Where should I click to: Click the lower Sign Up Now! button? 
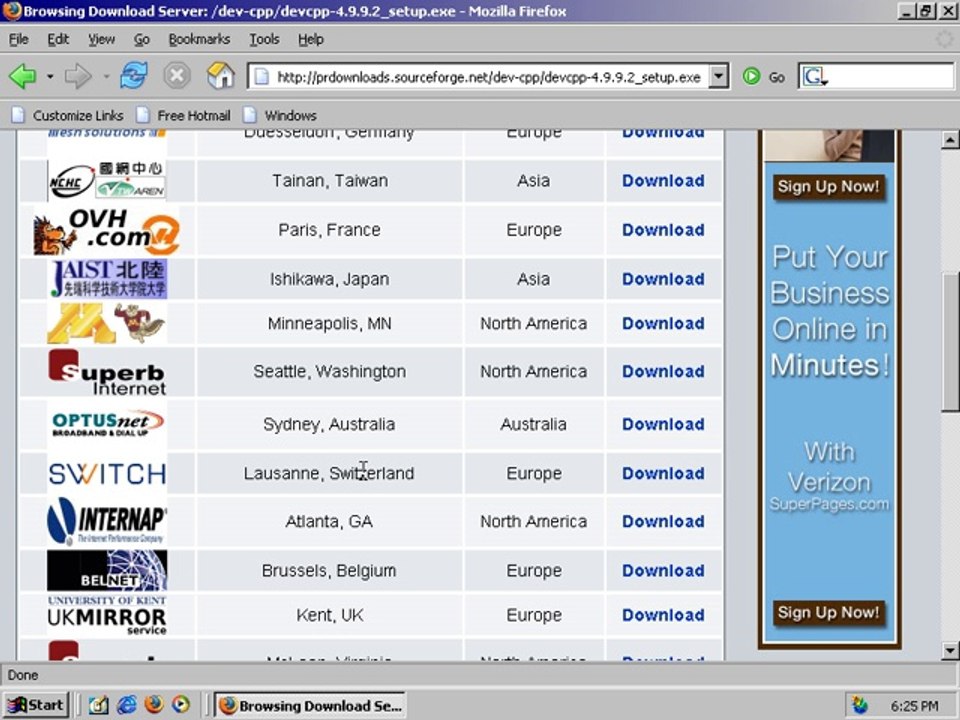pyautogui.click(x=828, y=612)
